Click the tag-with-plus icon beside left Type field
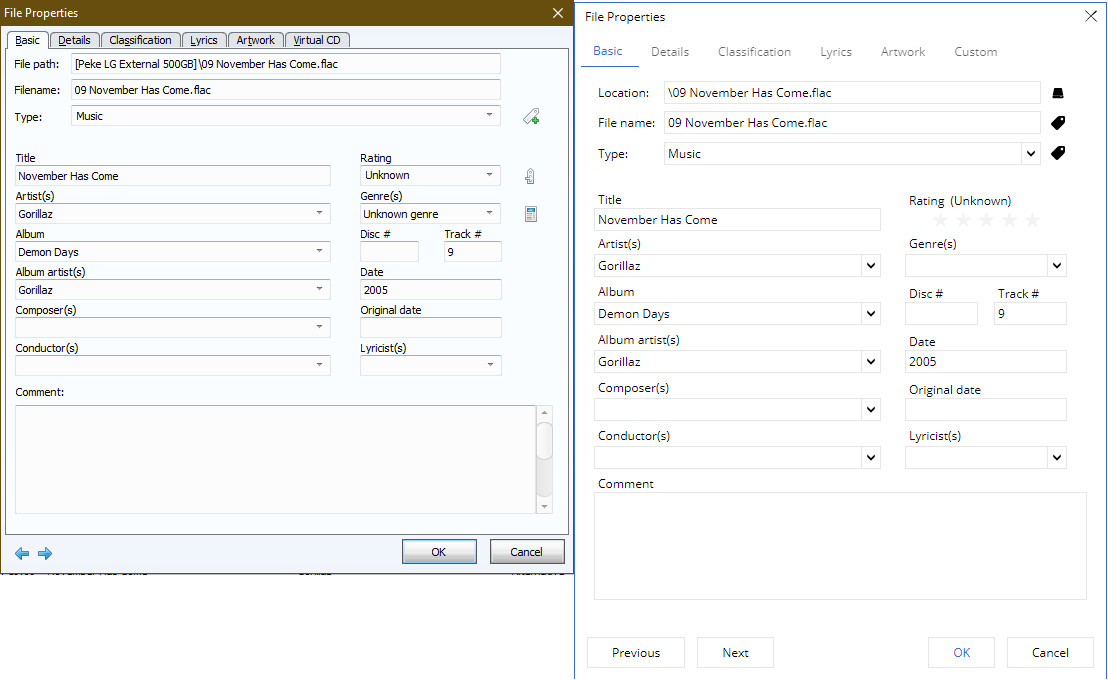This screenshot has width=1108, height=680. [531, 117]
